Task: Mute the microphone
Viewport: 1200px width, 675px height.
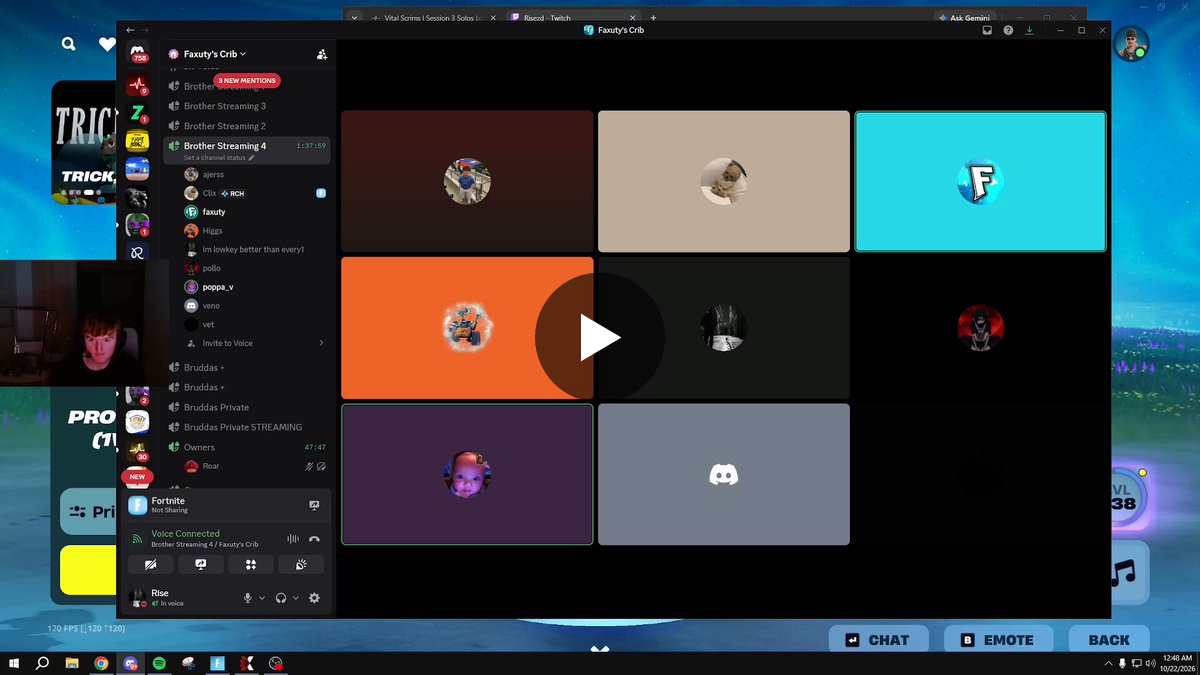Action: click(x=247, y=598)
